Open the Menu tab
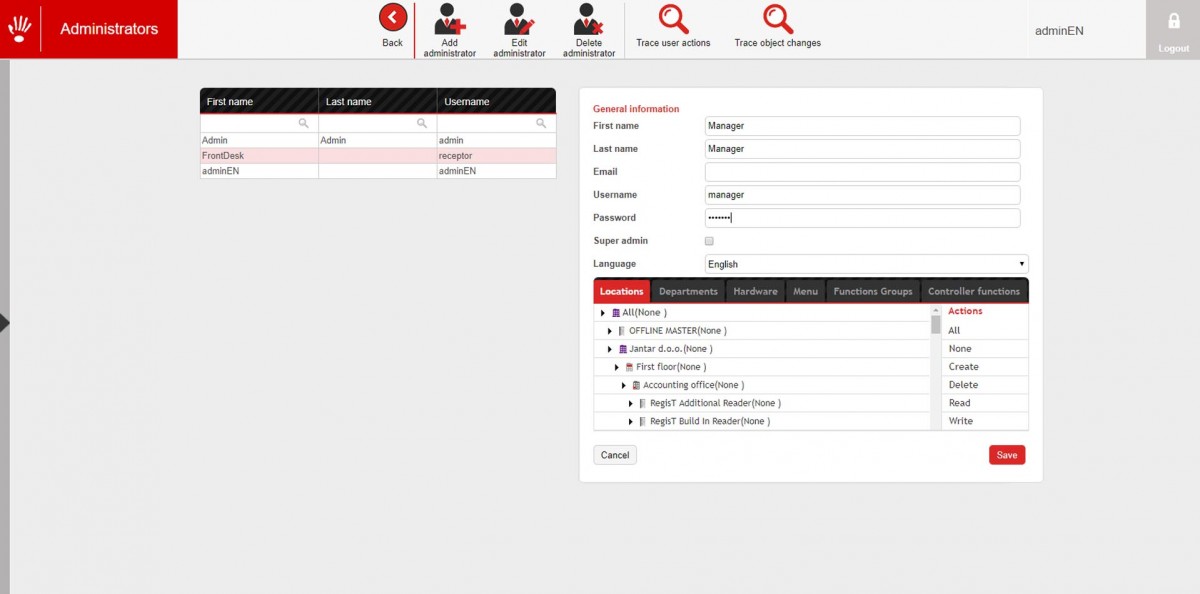The width and height of the screenshot is (1200, 594). (805, 291)
